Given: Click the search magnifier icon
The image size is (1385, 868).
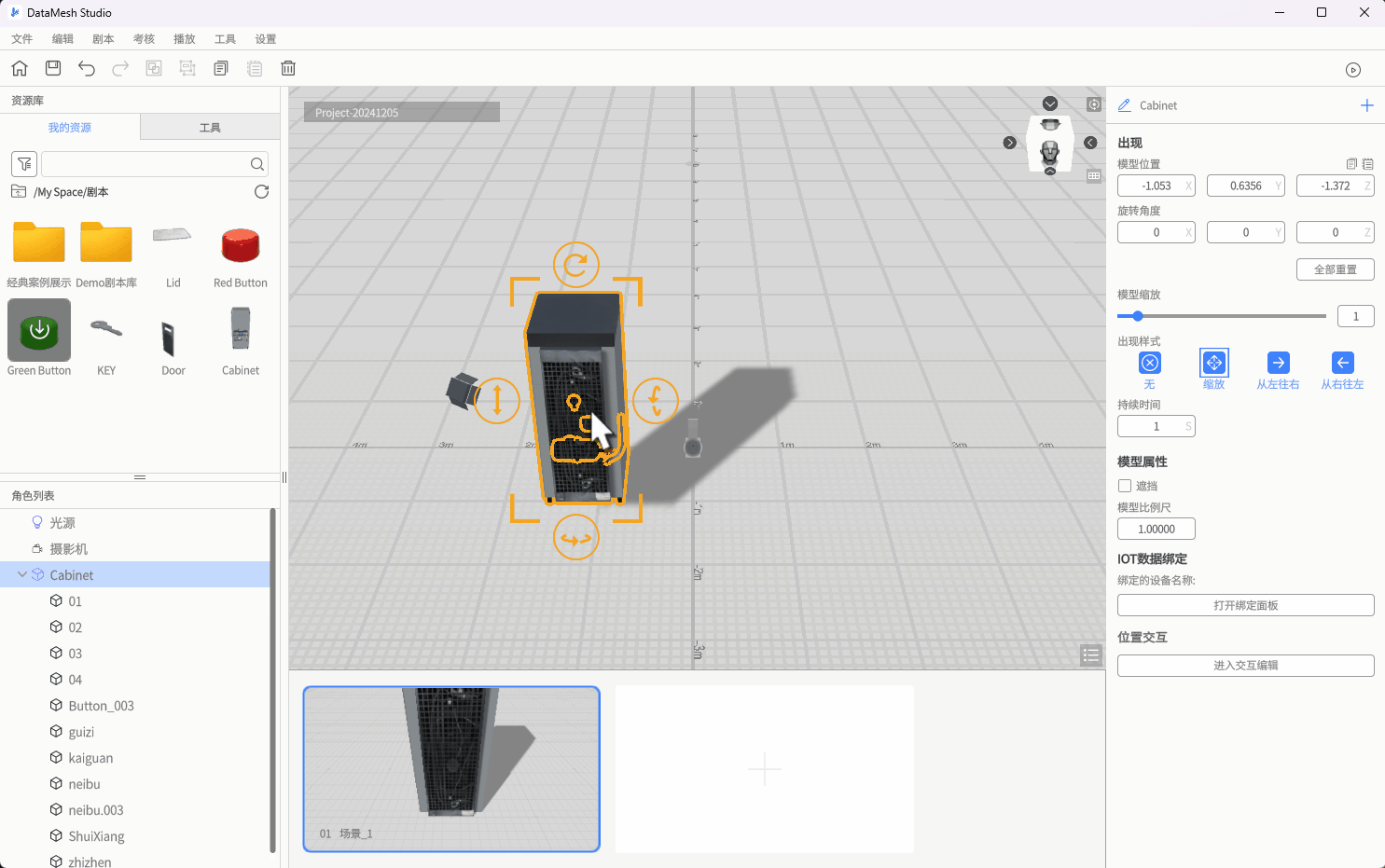Looking at the screenshot, I should (x=257, y=164).
